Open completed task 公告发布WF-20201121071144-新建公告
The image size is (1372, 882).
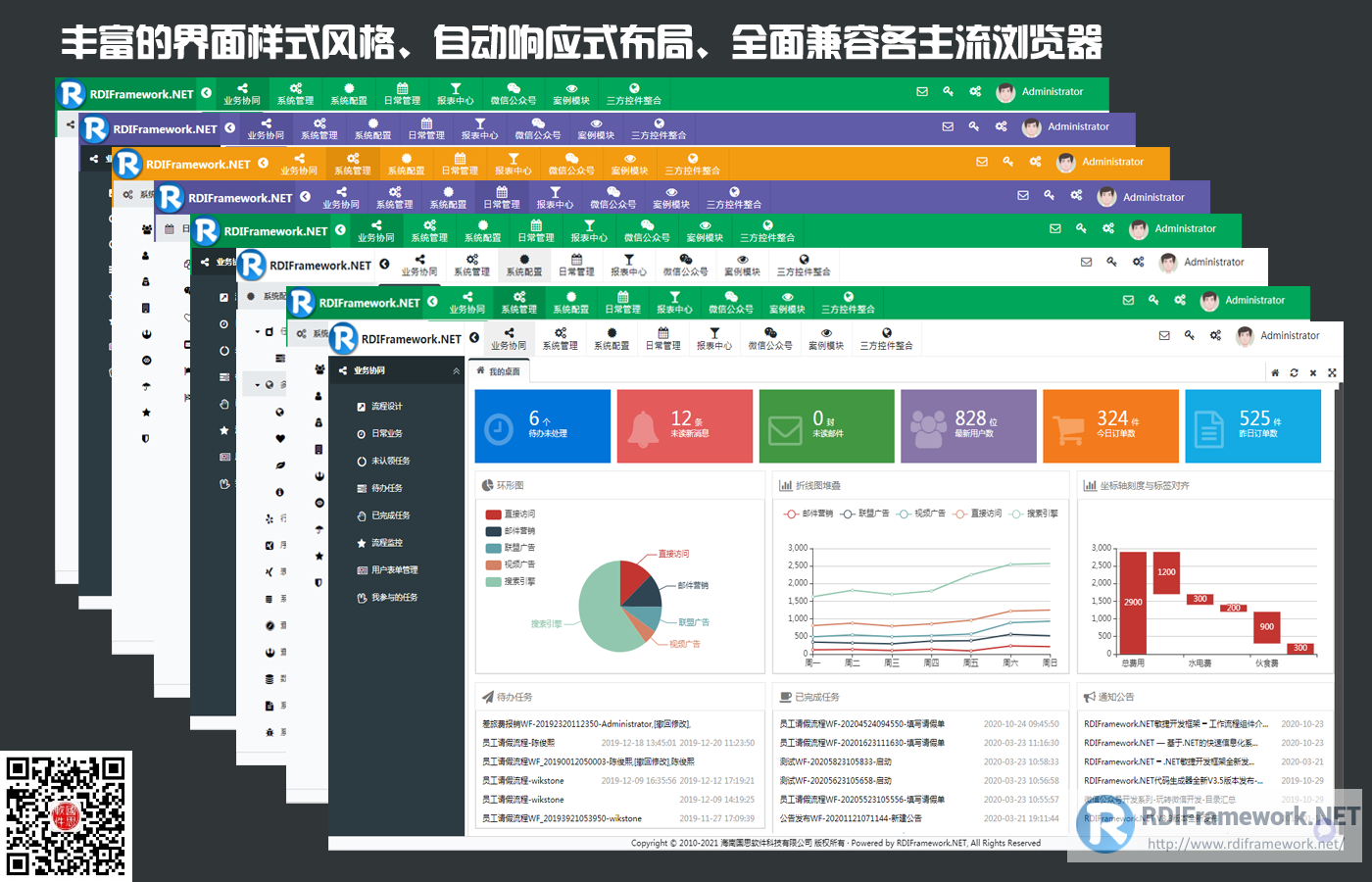tap(851, 818)
